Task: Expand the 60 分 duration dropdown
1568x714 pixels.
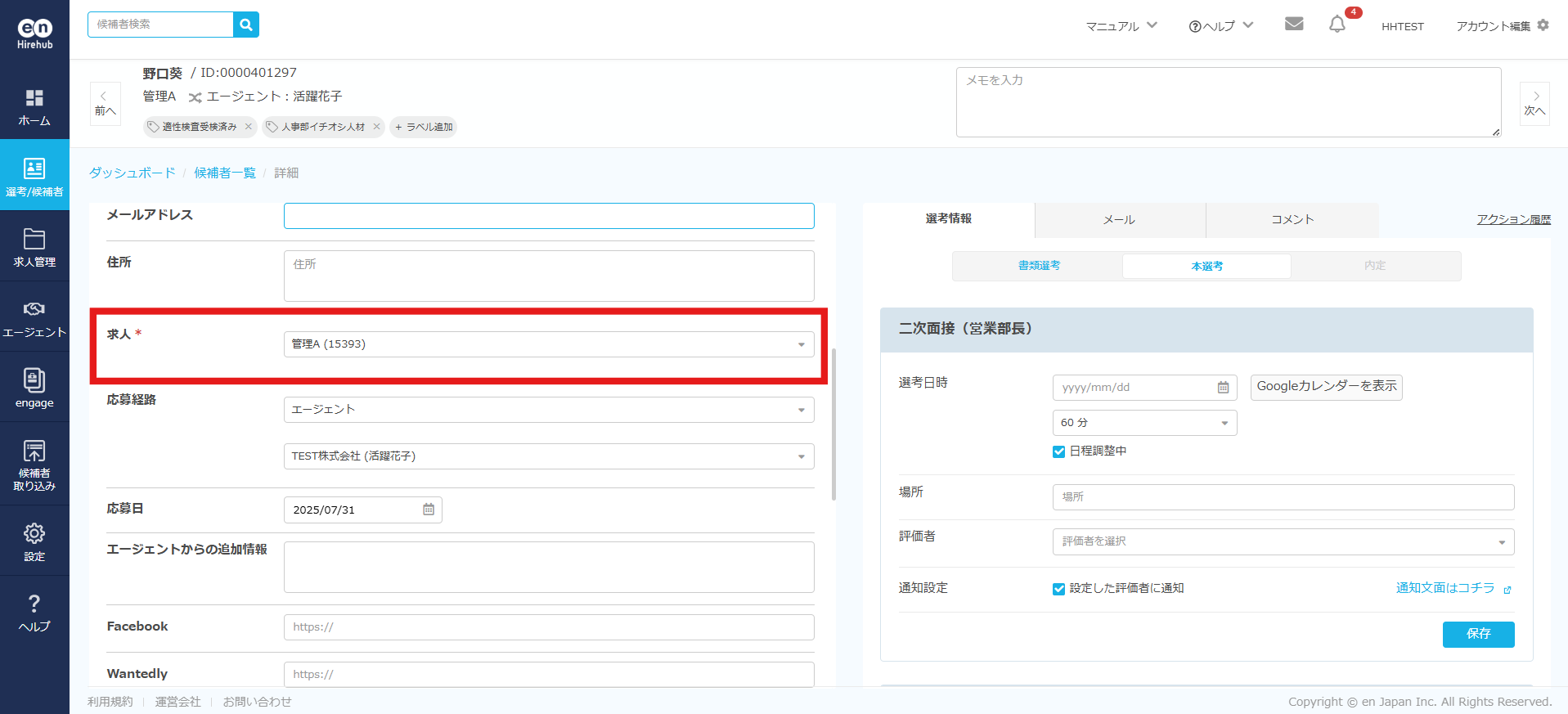Action: [1143, 423]
